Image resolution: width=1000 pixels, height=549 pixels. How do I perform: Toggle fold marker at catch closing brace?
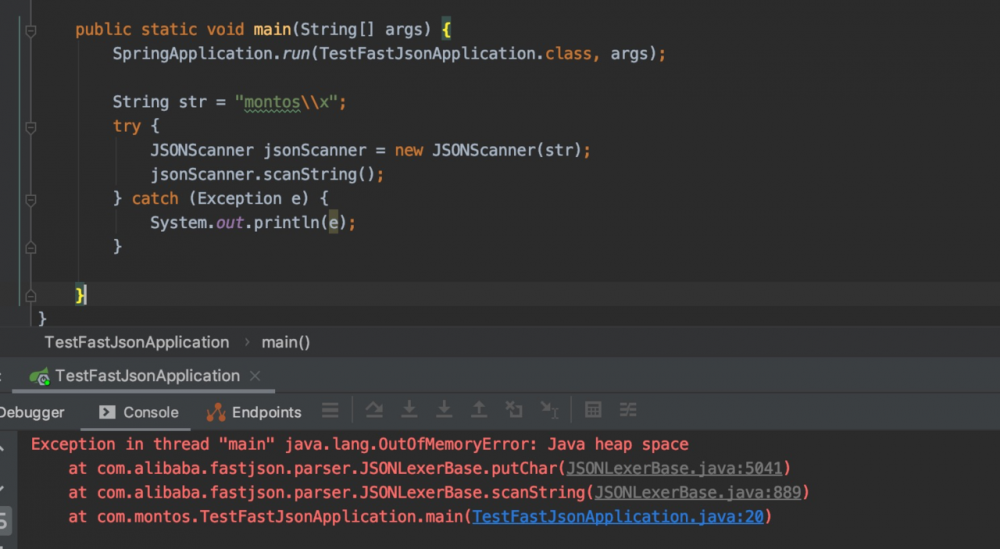(31, 247)
